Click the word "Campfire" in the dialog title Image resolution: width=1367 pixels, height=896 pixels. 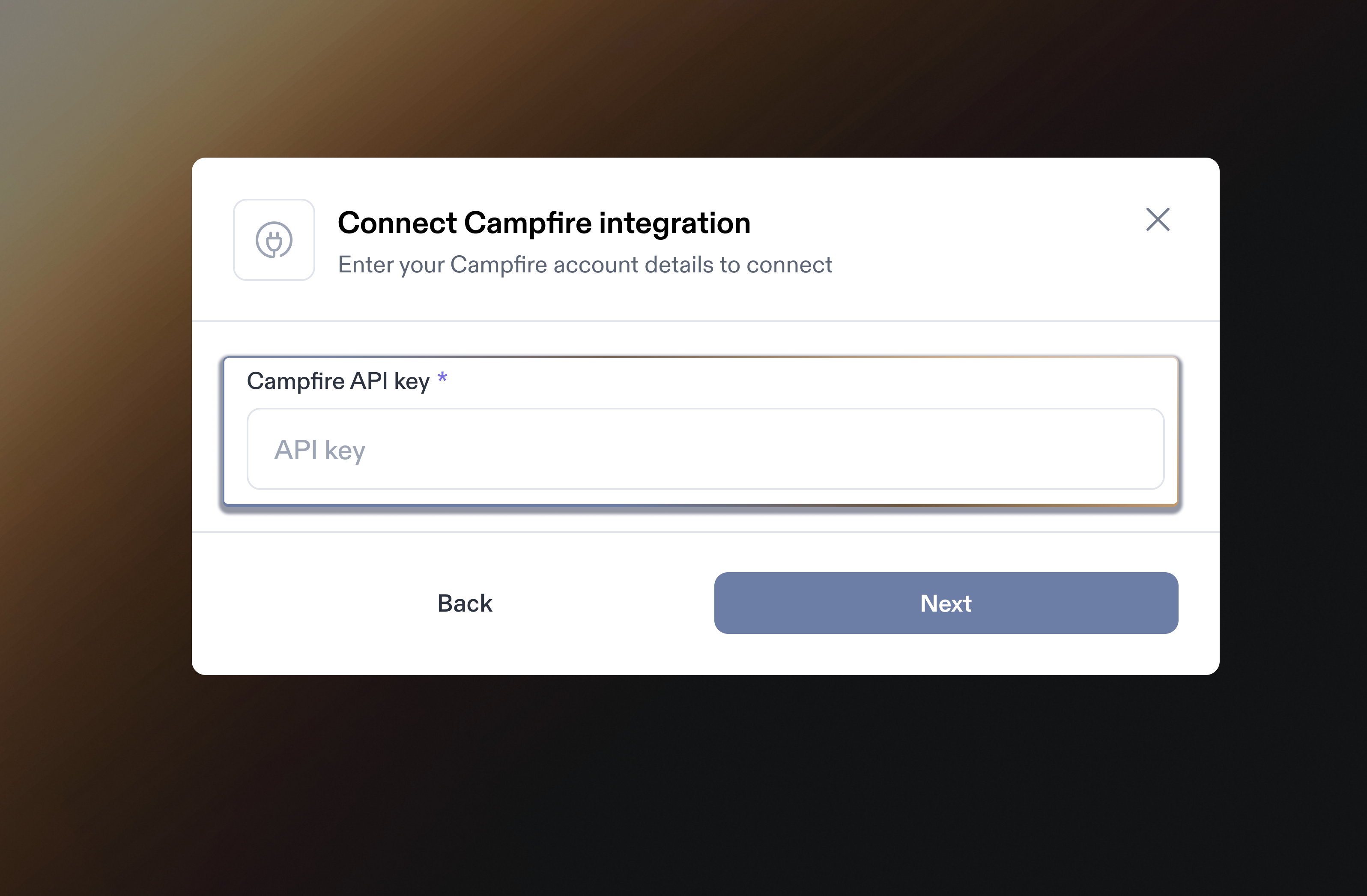click(x=527, y=223)
